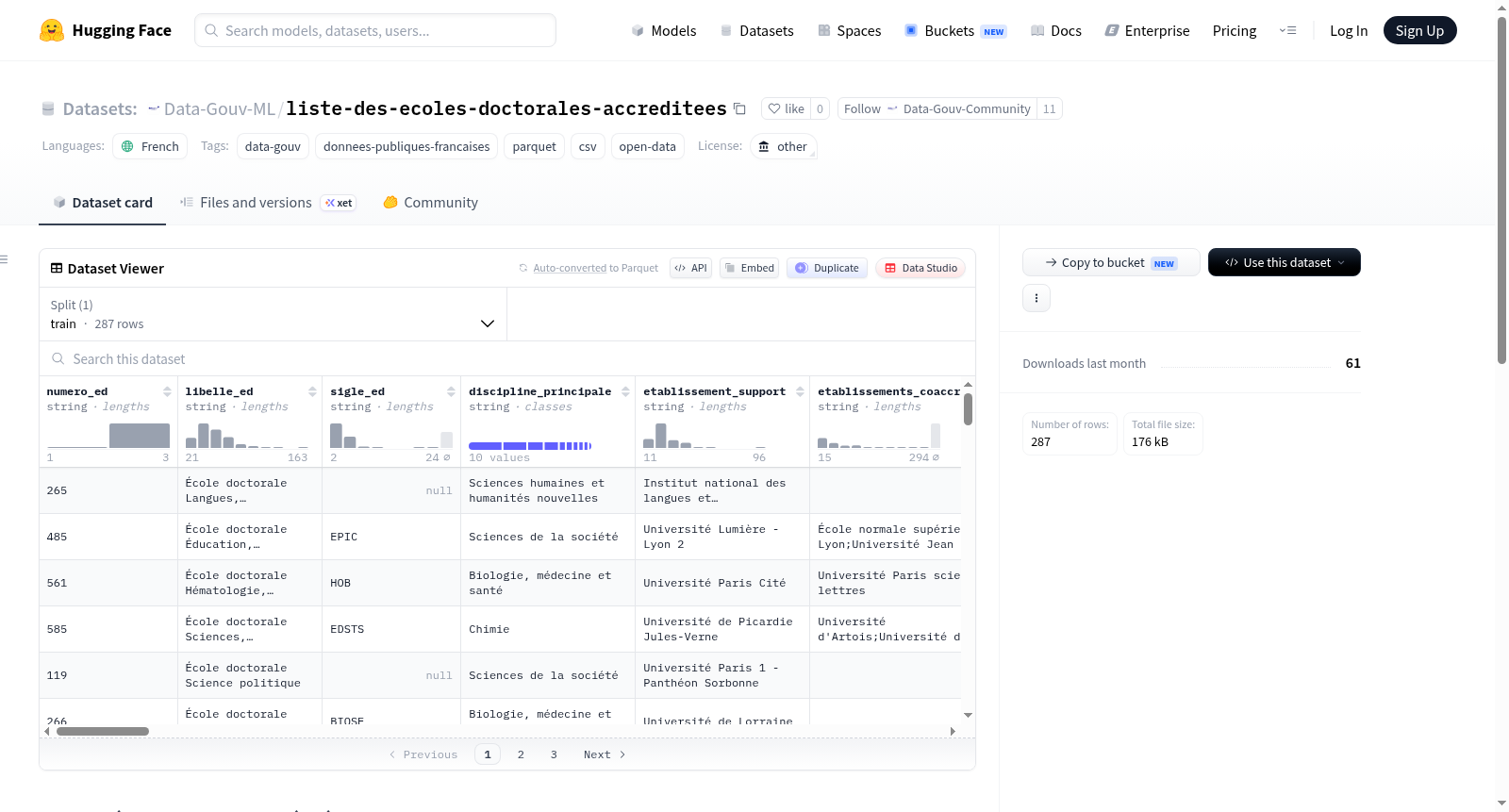Click Copy to bucket button
This screenshot has width=1509, height=812.
click(1111, 262)
